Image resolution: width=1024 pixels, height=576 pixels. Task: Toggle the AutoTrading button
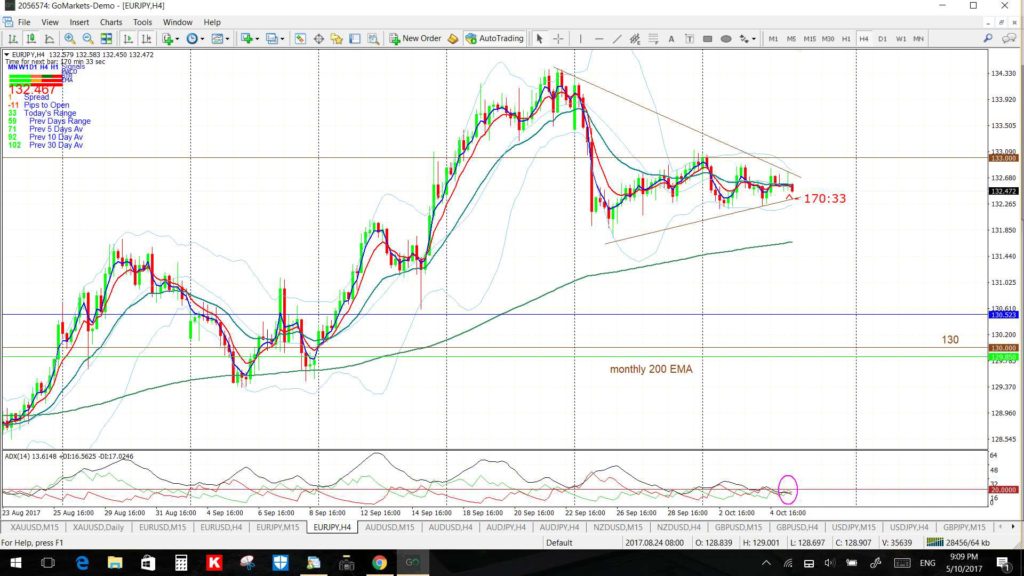495,39
